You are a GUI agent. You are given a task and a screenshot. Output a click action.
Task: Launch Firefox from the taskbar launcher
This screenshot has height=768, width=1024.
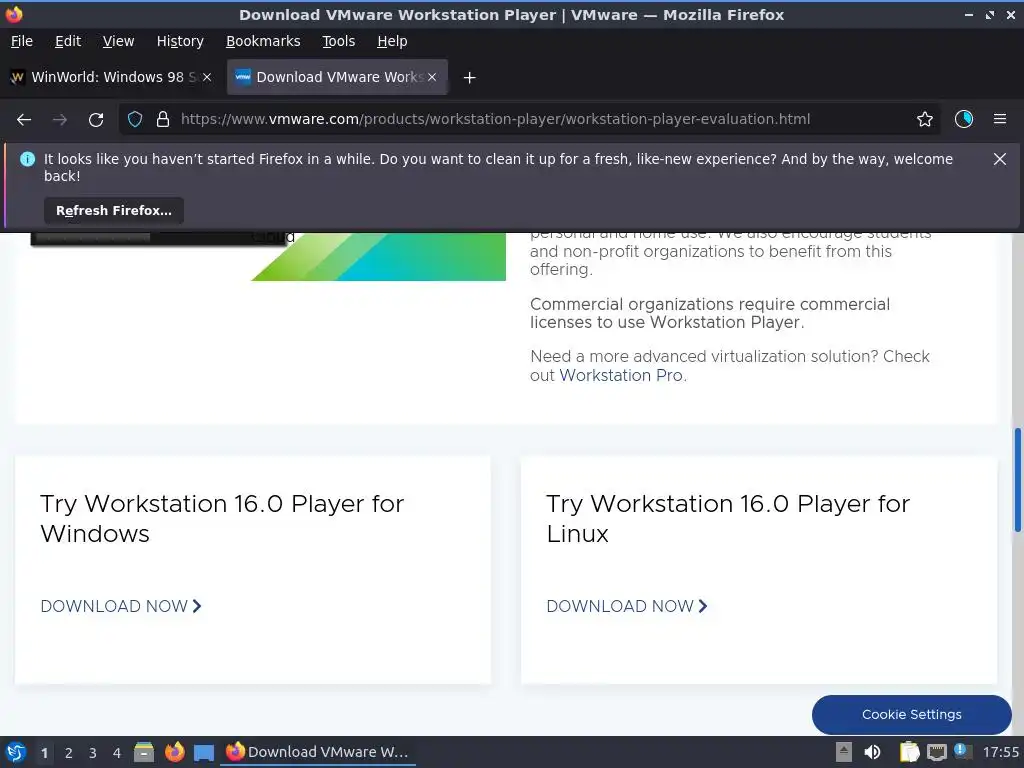pos(174,752)
